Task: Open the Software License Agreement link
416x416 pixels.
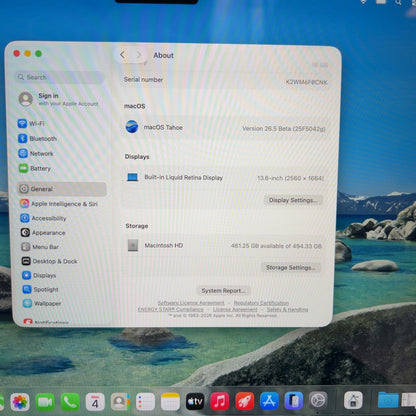Action: coord(191,303)
